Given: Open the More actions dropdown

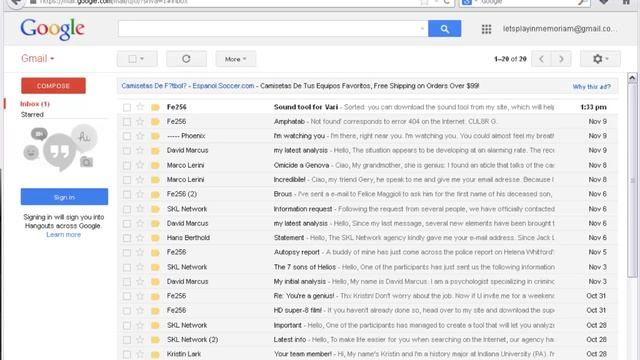Looking at the screenshot, I should (236, 59).
